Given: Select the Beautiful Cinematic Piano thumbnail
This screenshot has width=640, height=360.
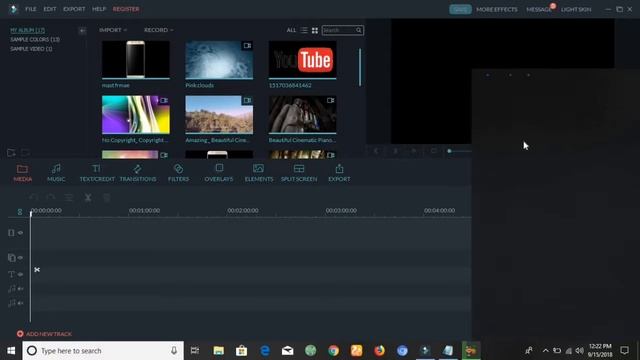Looking at the screenshot, I should point(302,115).
